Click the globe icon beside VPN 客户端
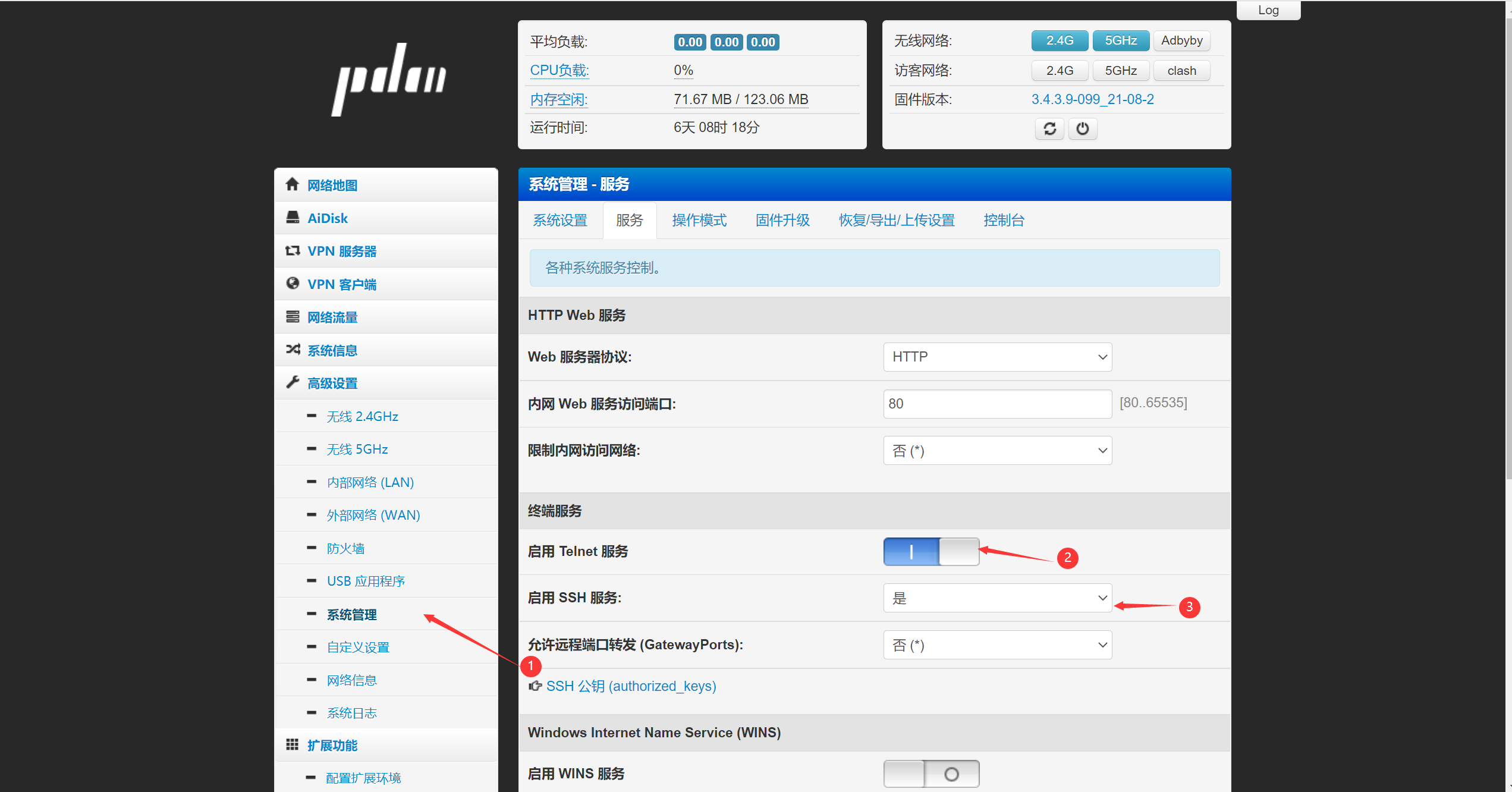 293,284
